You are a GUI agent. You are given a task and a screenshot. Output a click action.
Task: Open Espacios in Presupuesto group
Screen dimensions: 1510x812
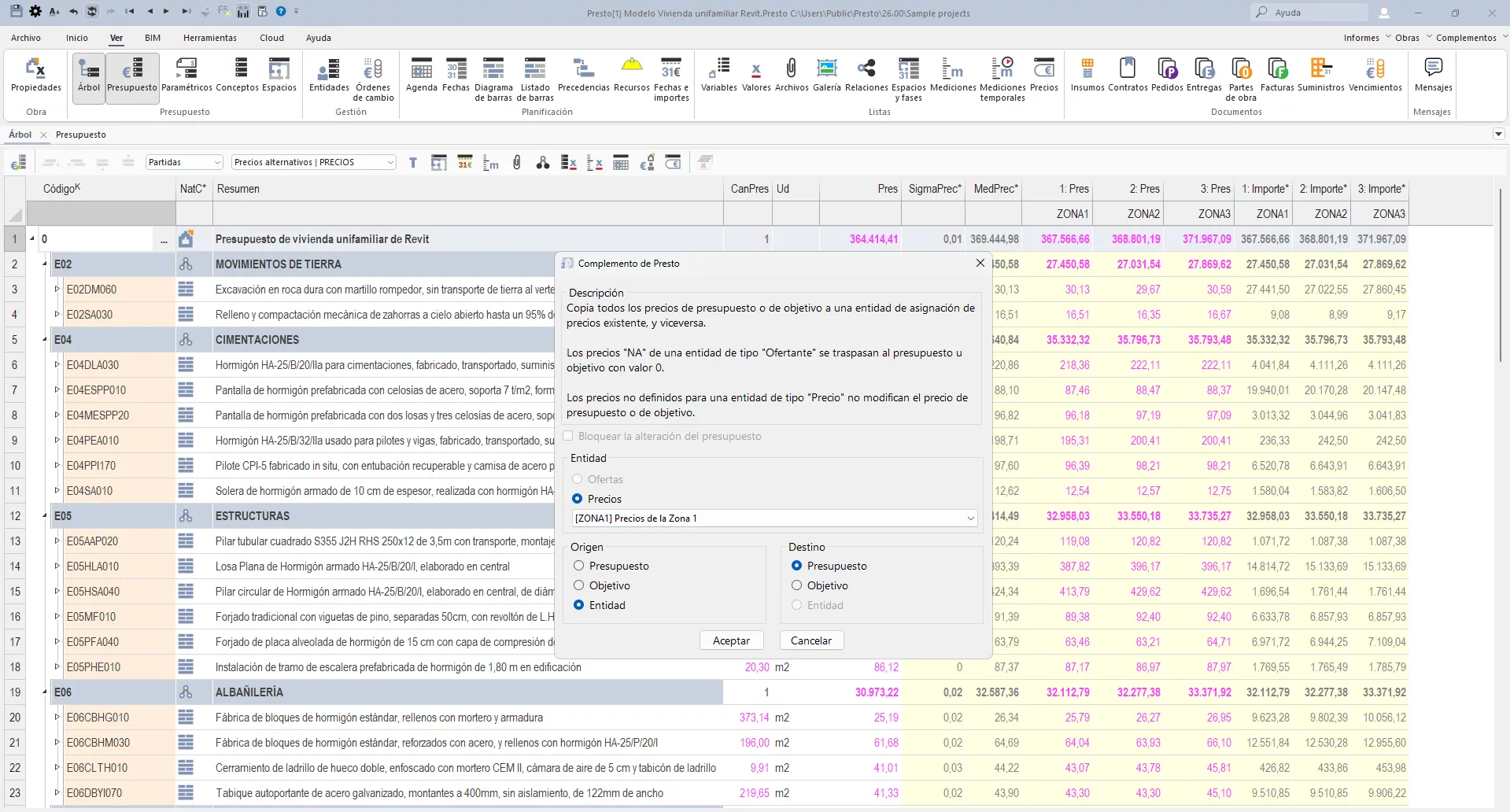click(x=279, y=76)
